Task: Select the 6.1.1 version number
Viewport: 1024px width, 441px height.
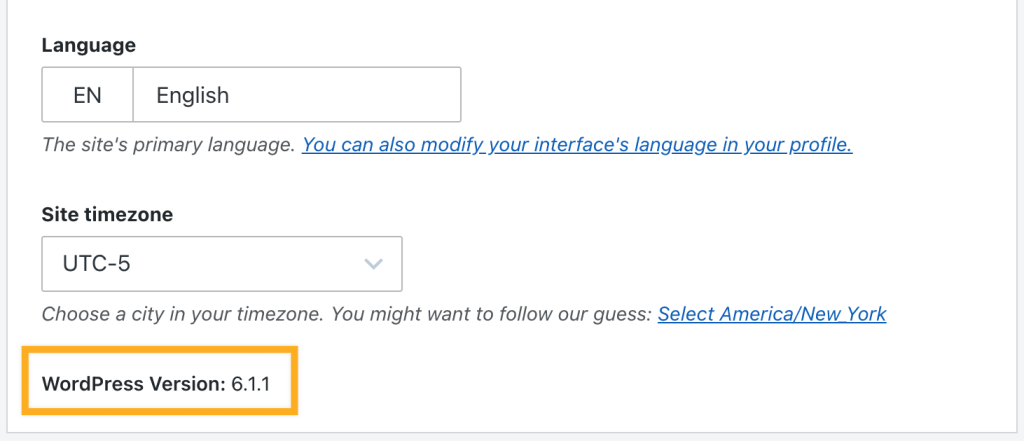Action: (251, 384)
